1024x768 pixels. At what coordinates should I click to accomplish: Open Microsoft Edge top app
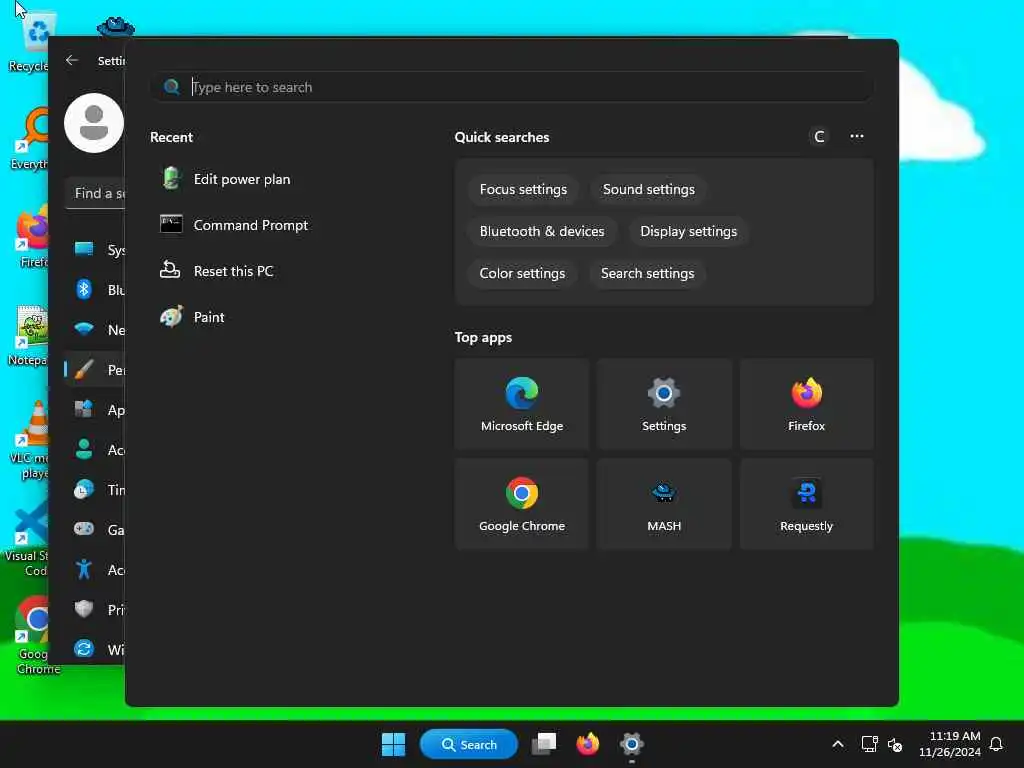click(522, 404)
